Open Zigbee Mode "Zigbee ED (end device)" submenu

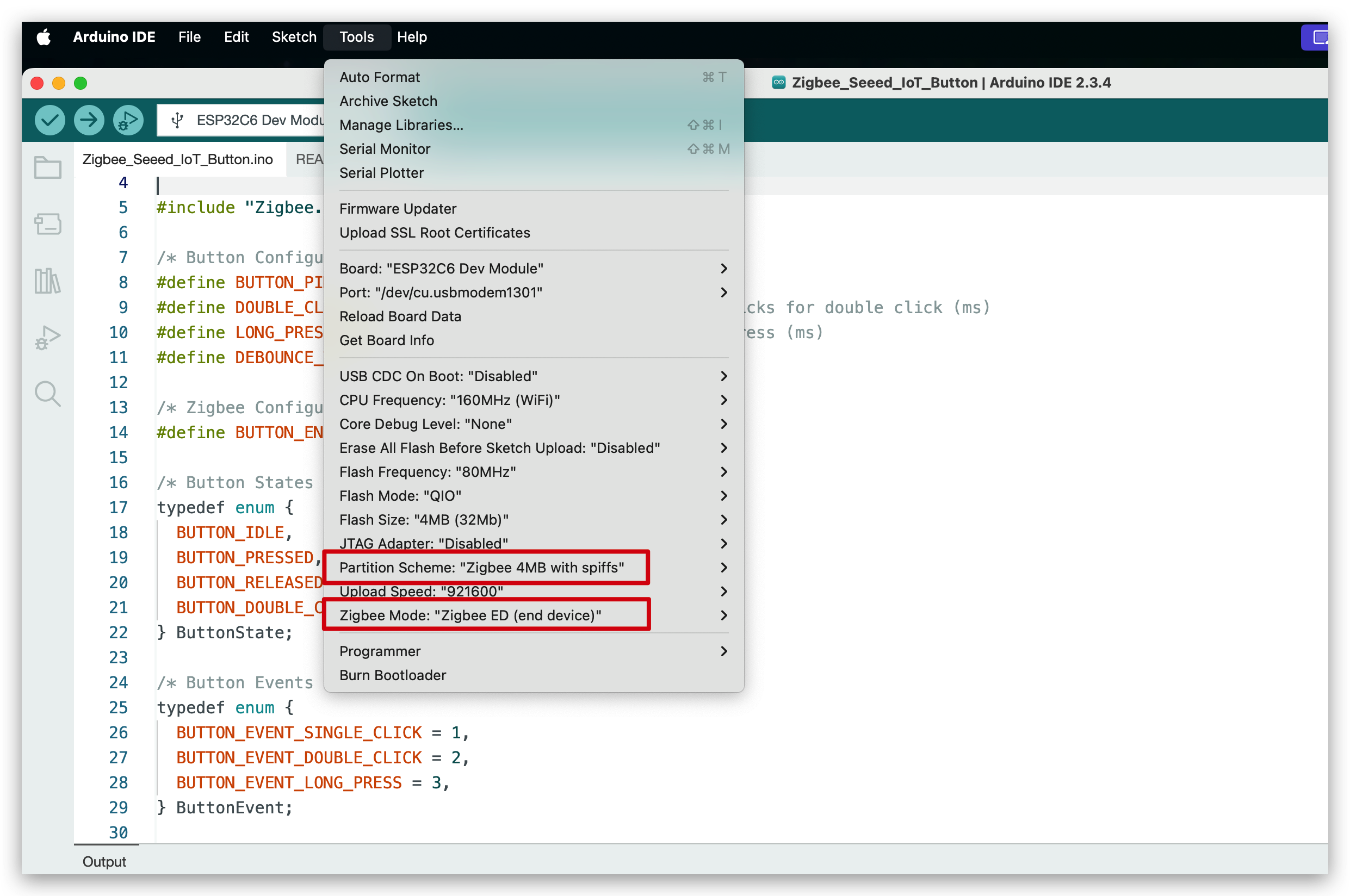coord(533,615)
